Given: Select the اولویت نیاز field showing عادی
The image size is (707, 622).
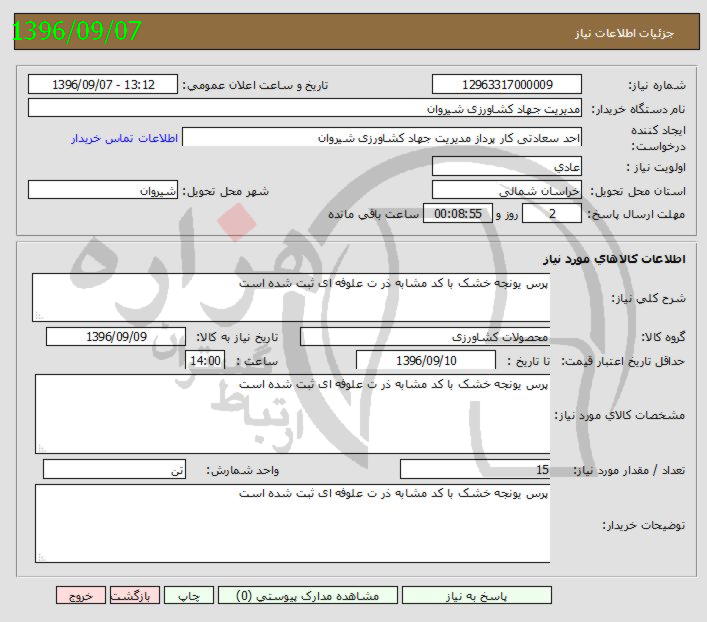Looking at the screenshot, I should pyautogui.click(x=507, y=166).
